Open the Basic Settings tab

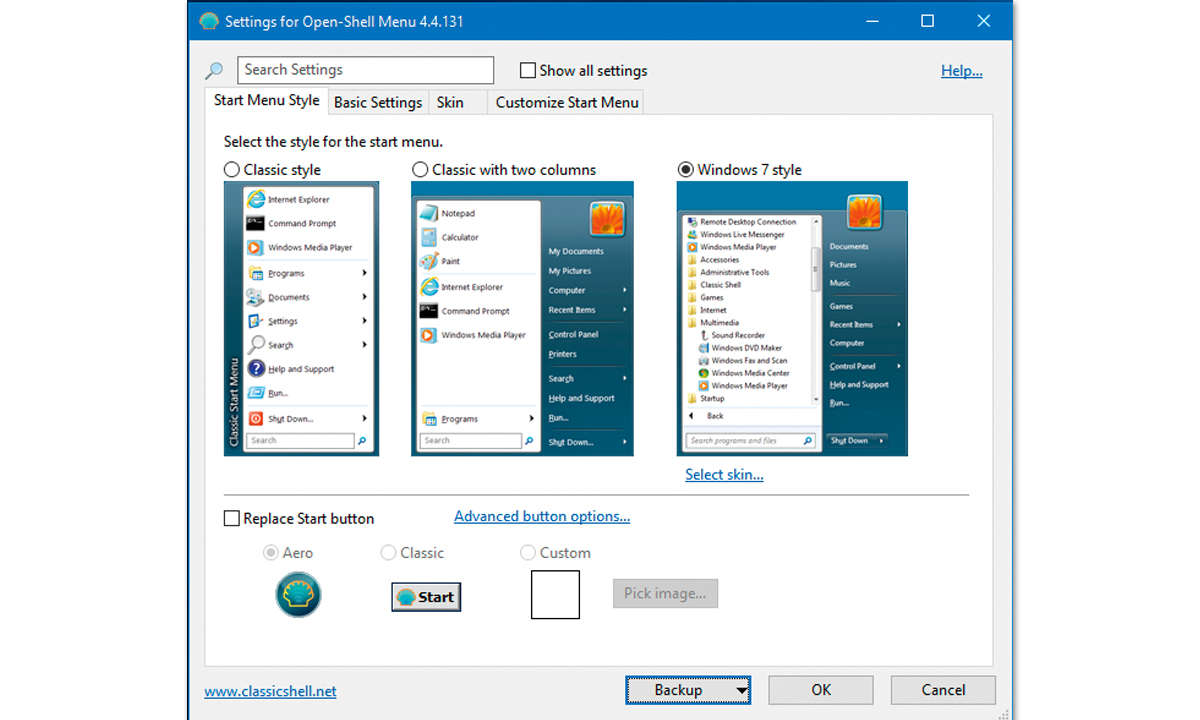pos(378,102)
